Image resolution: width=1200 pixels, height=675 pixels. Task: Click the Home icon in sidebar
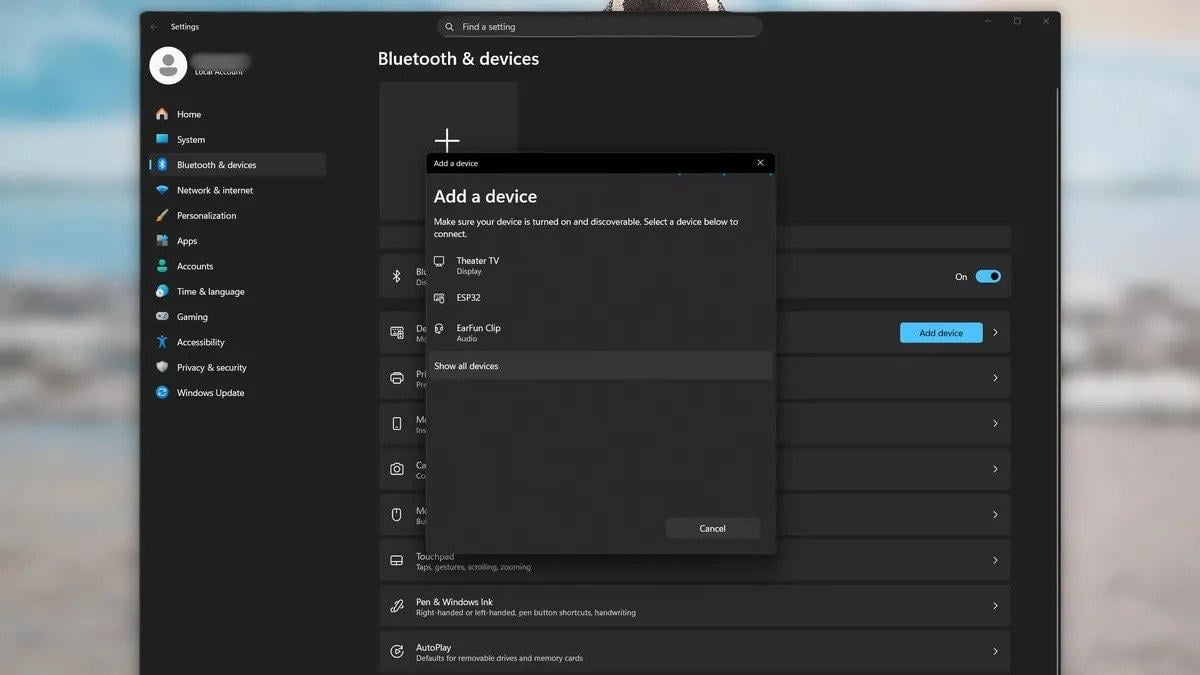pyautogui.click(x=162, y=114)
